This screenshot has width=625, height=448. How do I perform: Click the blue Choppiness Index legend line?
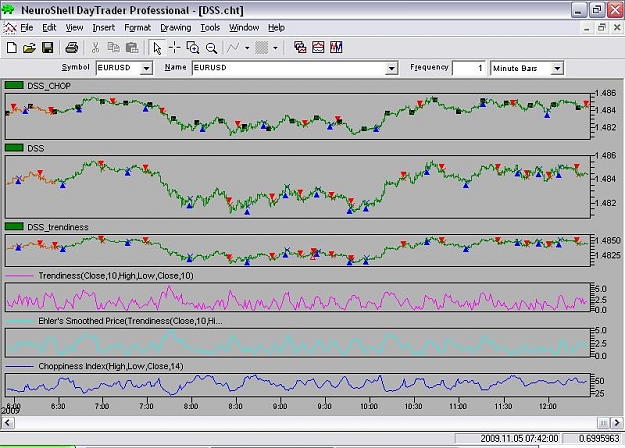20,366
